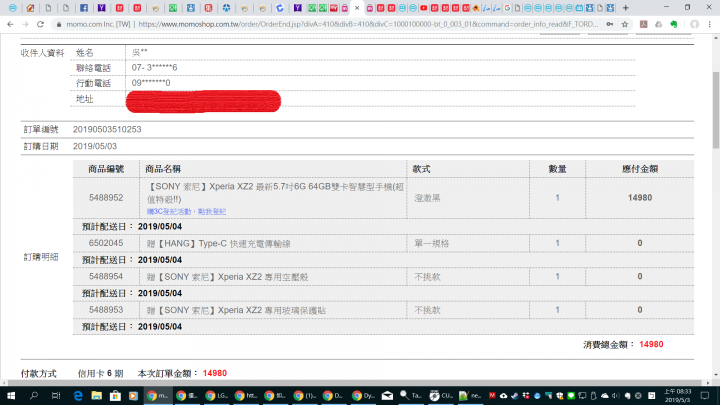View site info via the lock icon
This screenshot has height=405, width=720.
(59, 24)
